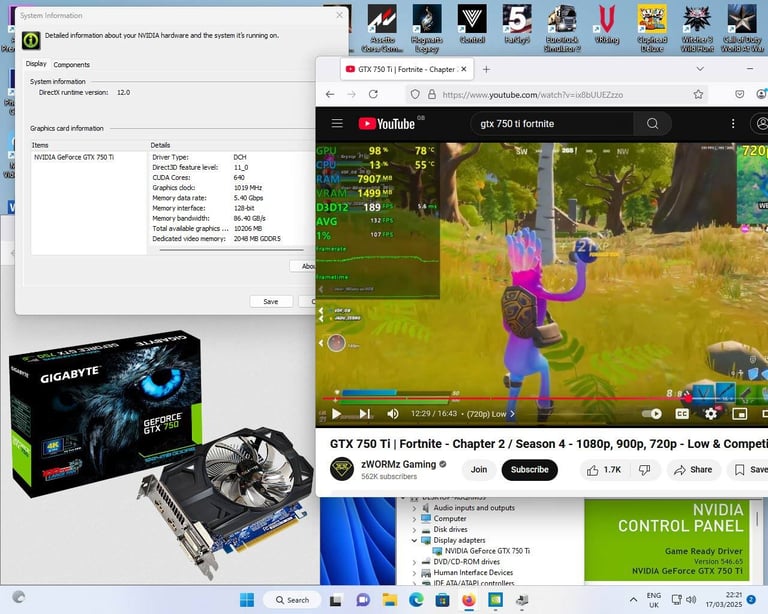Show site security info via padlock icon
Image resolution: width=768 pixels, height=614 pixels.
pos(432,94)
